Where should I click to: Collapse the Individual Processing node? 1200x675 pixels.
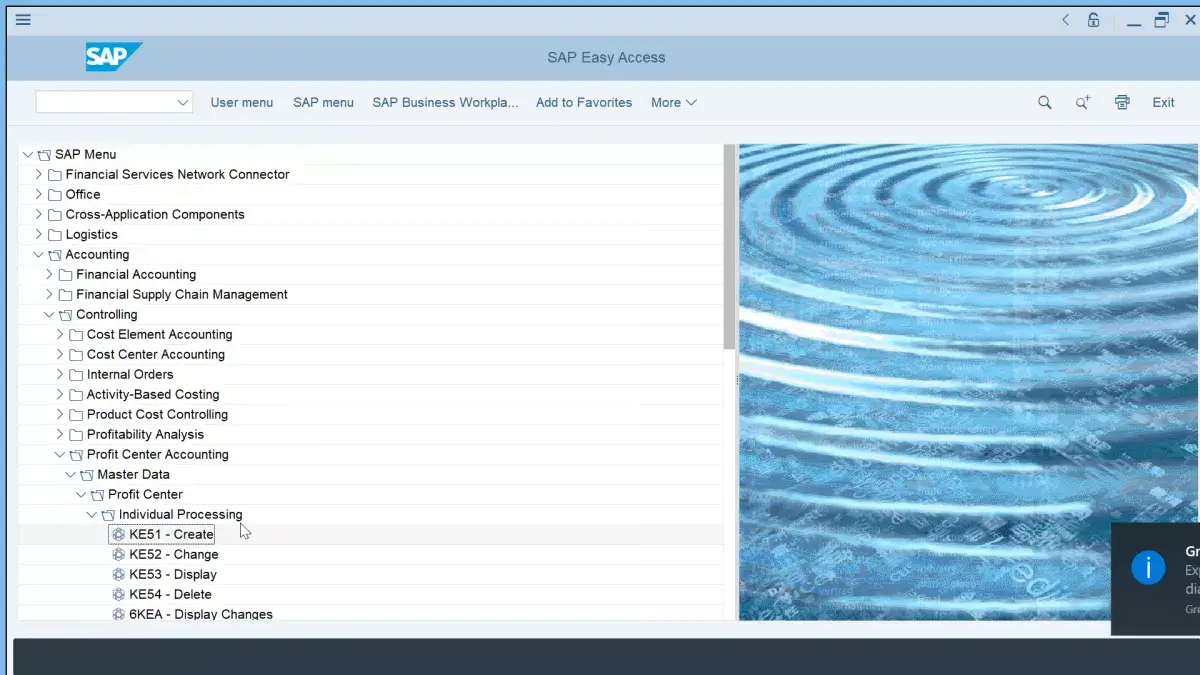(x=92, y=514)
